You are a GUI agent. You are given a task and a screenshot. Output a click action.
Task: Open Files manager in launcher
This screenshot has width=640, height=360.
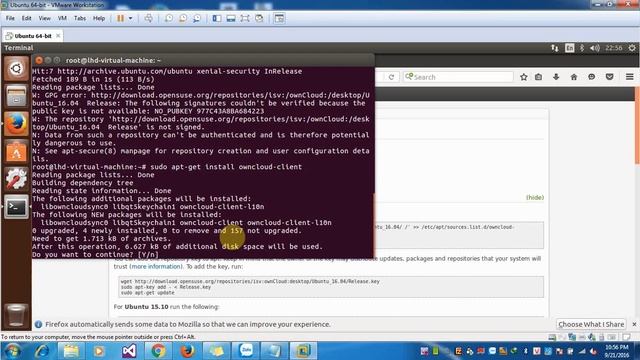[x=16, y=96]
